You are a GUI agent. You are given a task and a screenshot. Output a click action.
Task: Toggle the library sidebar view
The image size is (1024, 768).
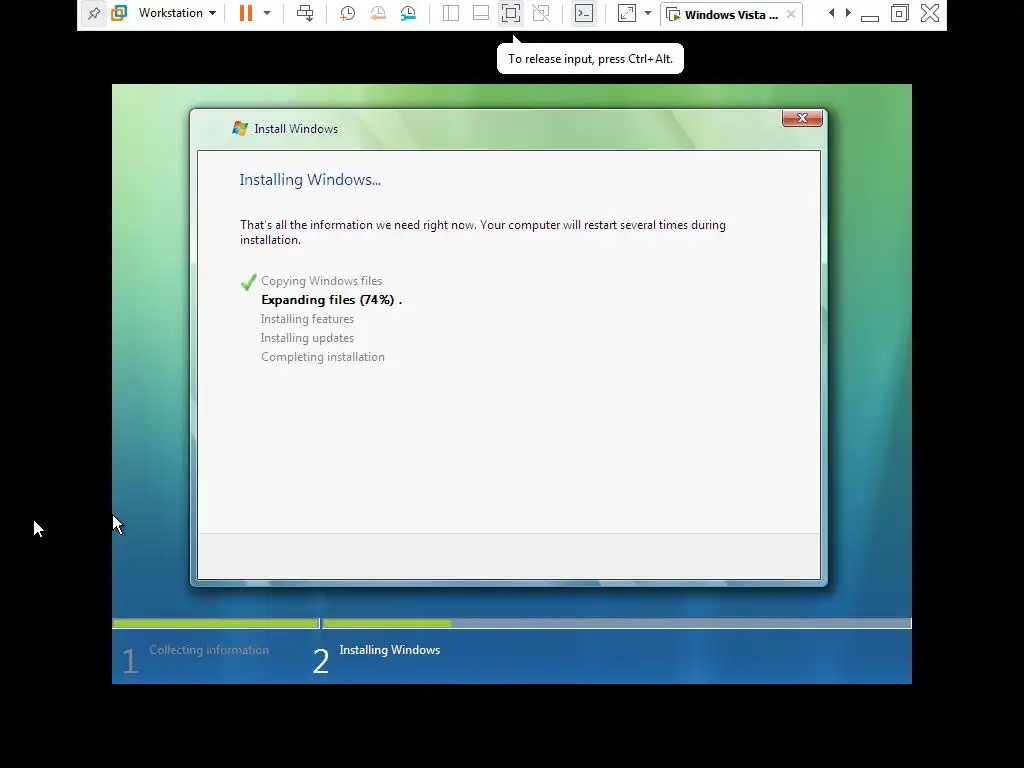pos(451,13)
